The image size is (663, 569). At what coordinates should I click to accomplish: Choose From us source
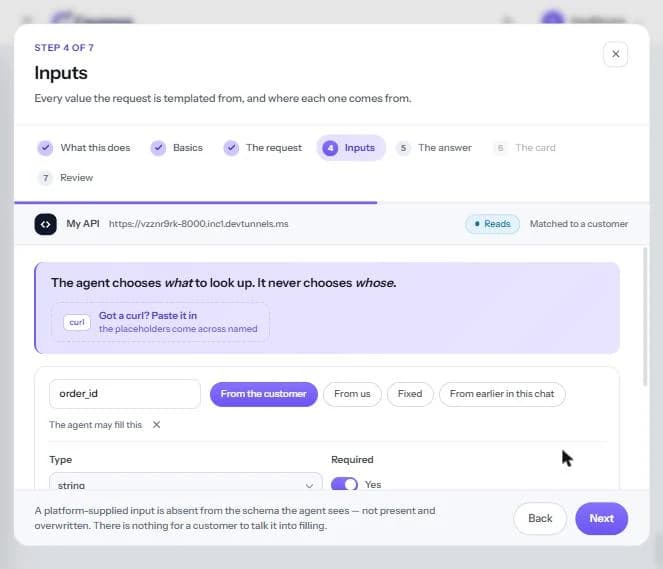coord(352,394)
